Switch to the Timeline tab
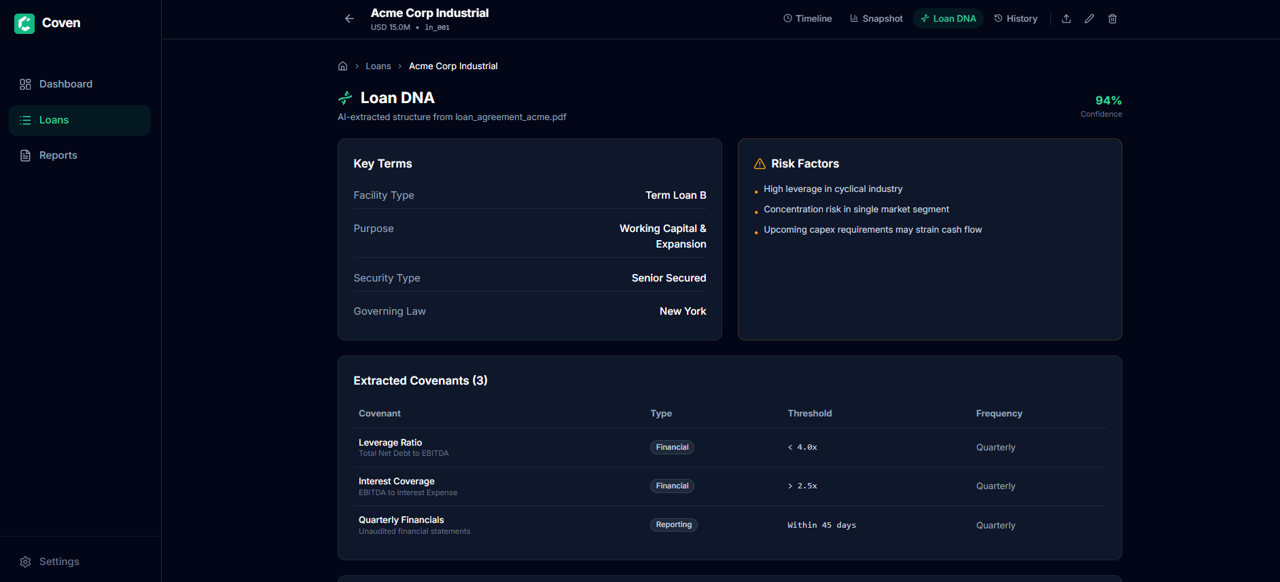Viewport: 1280px width, 582px height. pos(807,19)
